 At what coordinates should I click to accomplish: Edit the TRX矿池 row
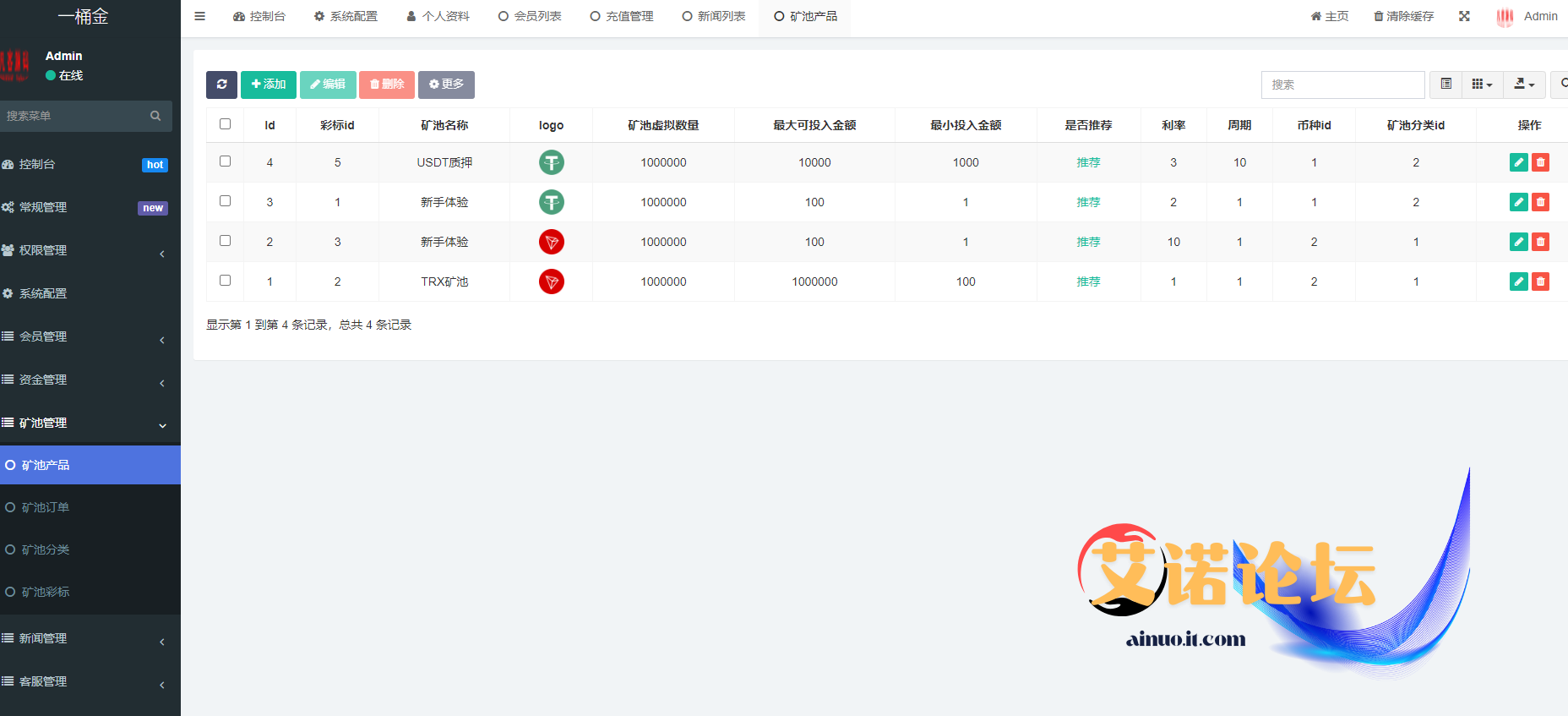pos(1519,281)
